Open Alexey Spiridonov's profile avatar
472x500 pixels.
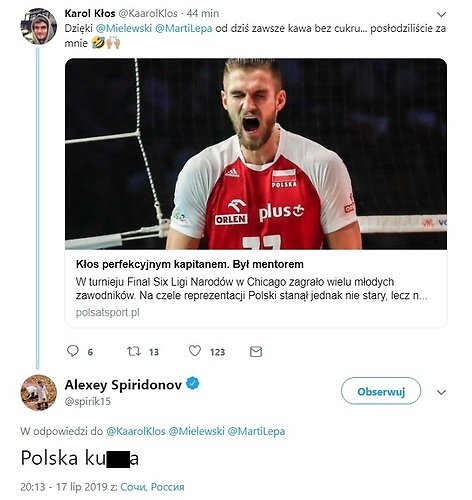click(39, 393)
